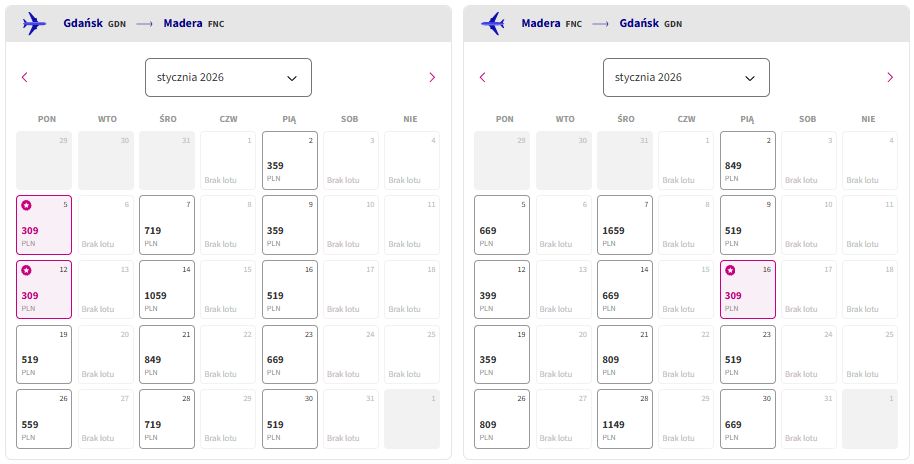Select outbound January 14 priced 1059 PLN
Screen dimensions: 914x464
[167, 290]
